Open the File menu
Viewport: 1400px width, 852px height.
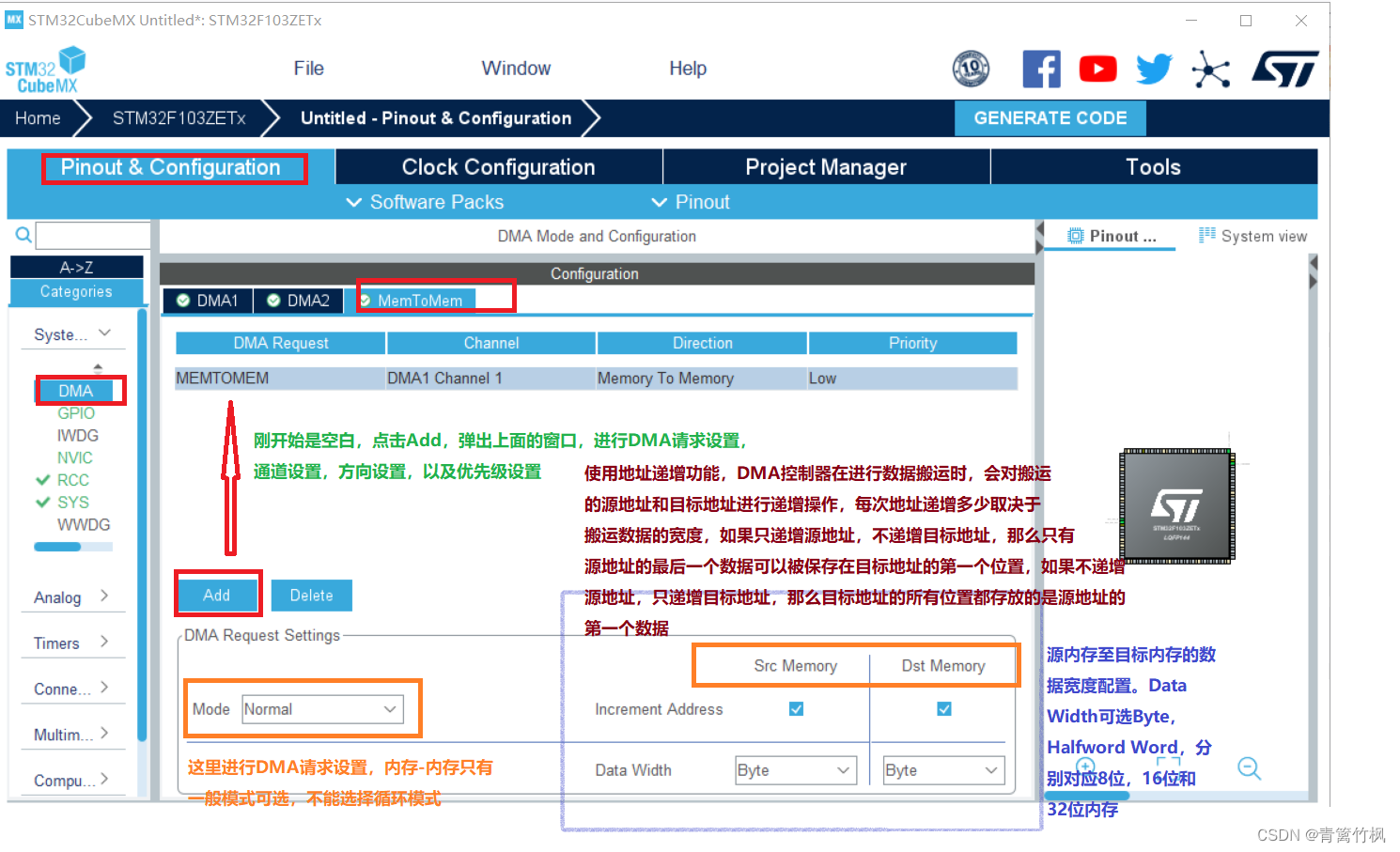tap(308, 69)
